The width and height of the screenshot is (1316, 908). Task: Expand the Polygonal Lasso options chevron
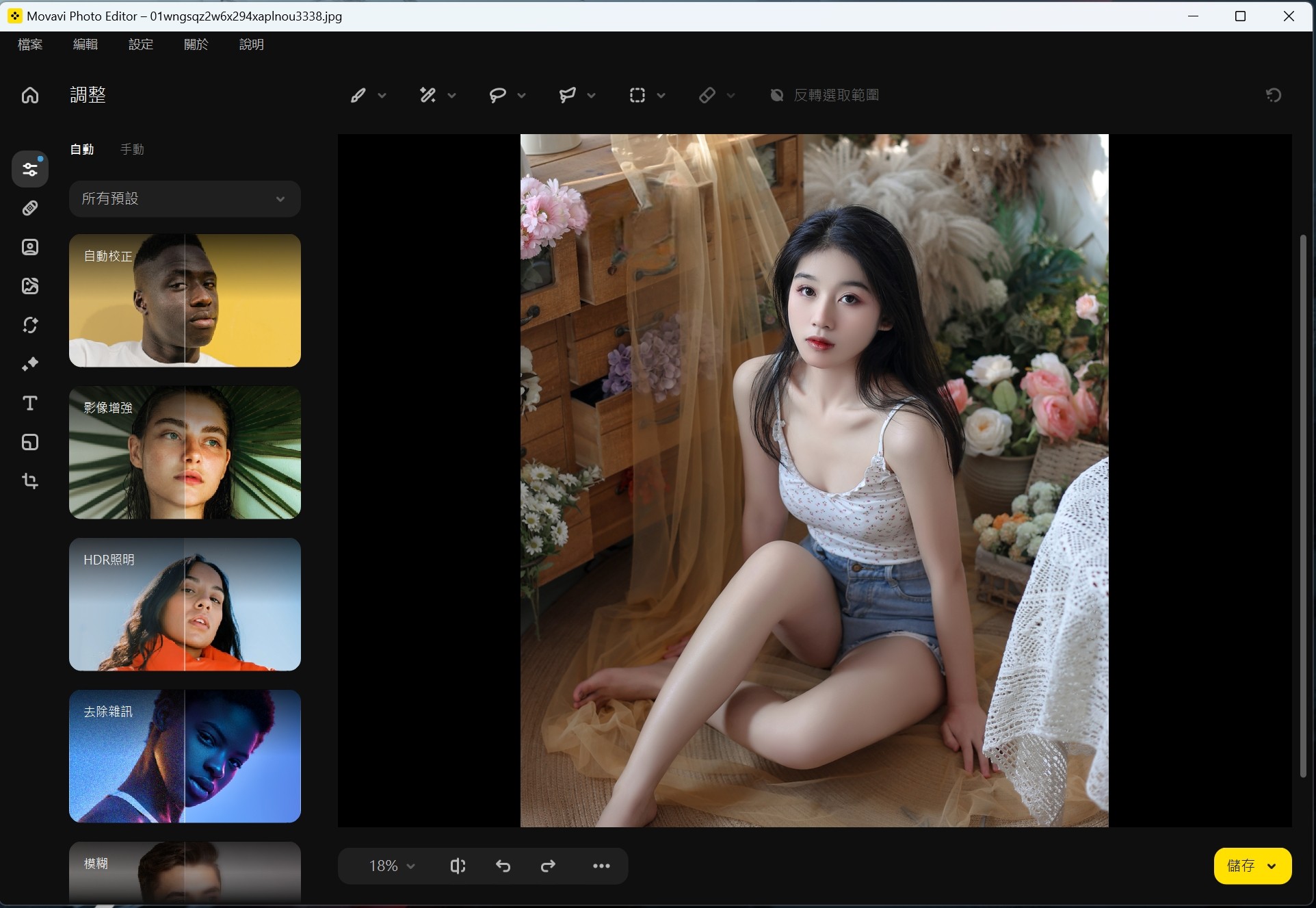pyautogui.click(x=592, y=96)
